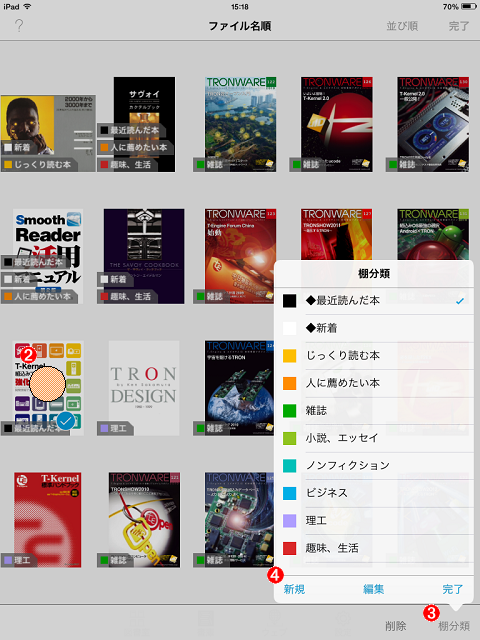Select the TRONWARE Android TRON cover
The width and height of the screenshot is (480, 640).
pyautogui.click(x=433, y=234)
